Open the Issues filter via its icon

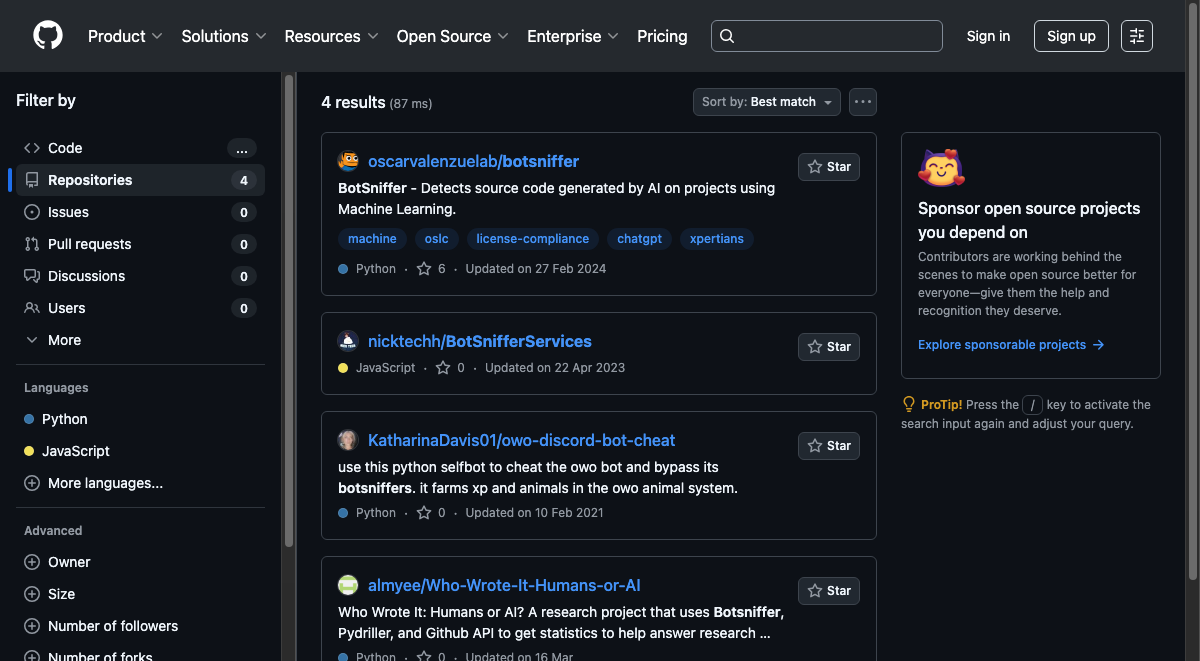(30, 212)
